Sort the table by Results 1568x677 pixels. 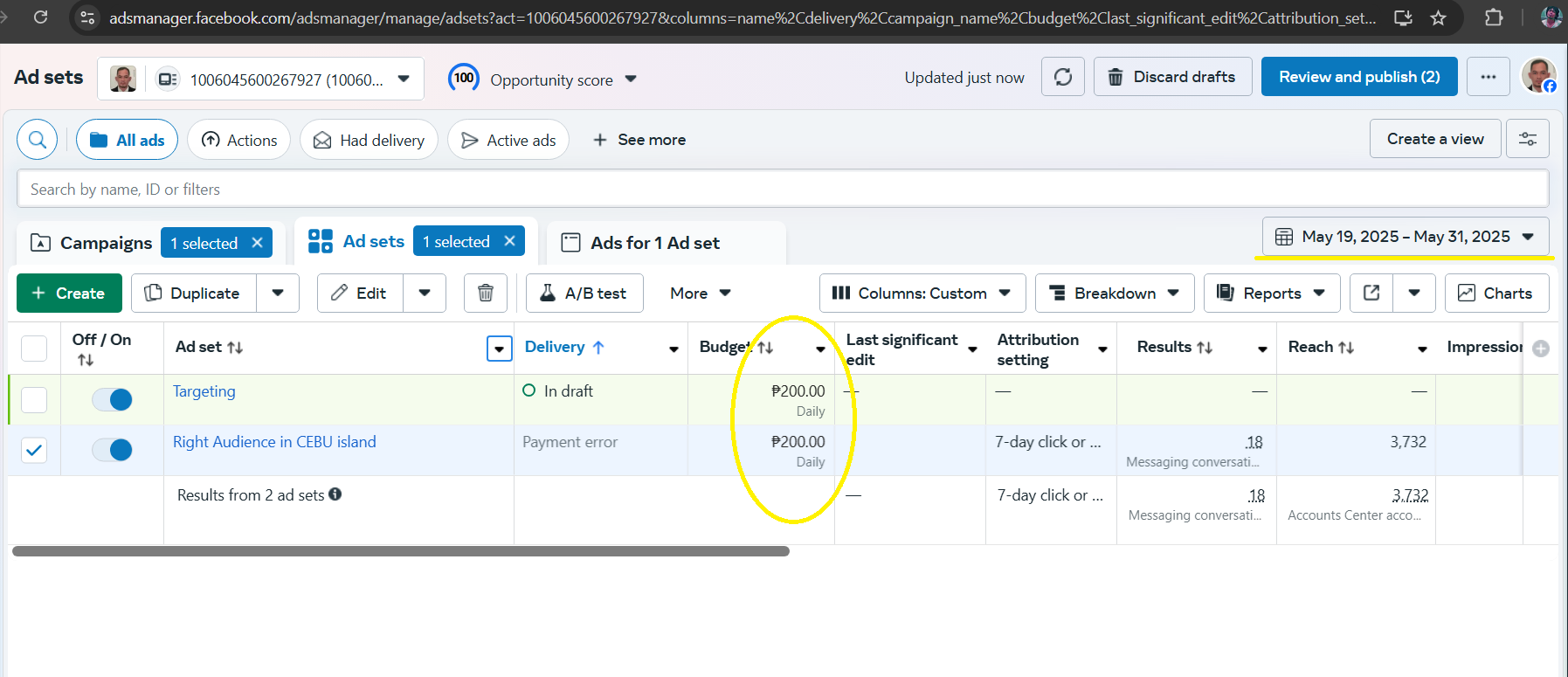coord(1205,348)
